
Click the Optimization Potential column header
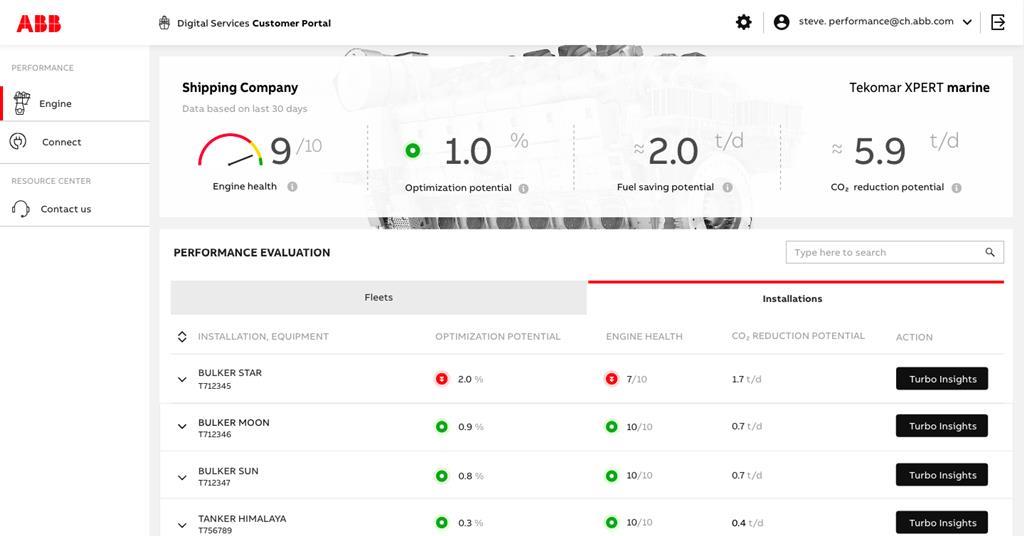498,336
